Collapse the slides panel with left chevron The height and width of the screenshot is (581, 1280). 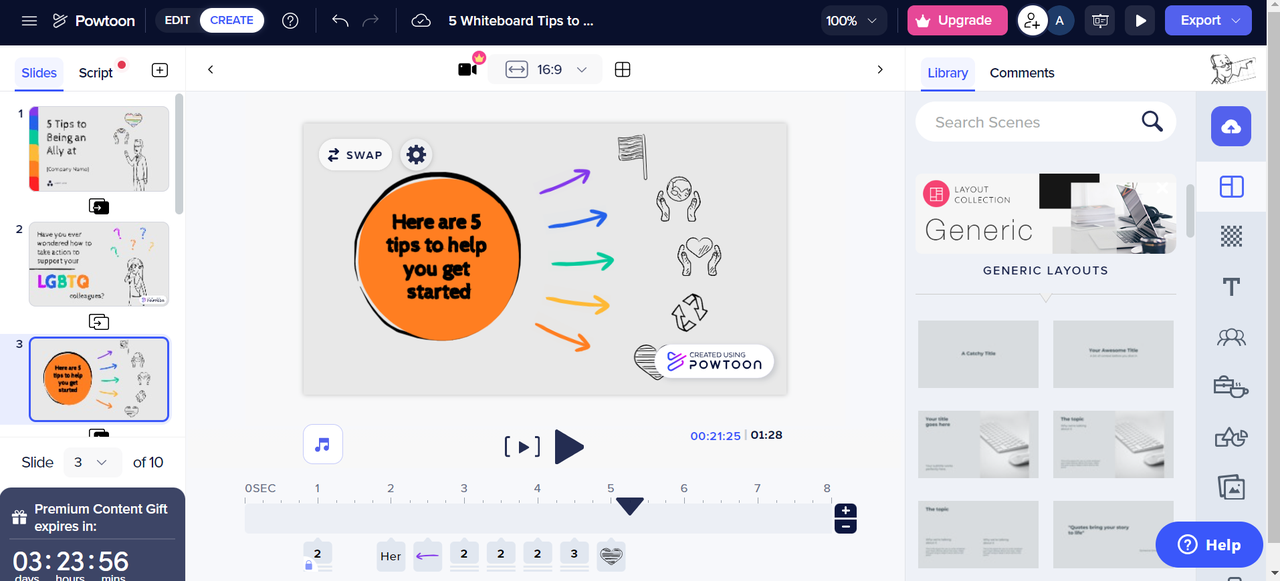[211, 70]
